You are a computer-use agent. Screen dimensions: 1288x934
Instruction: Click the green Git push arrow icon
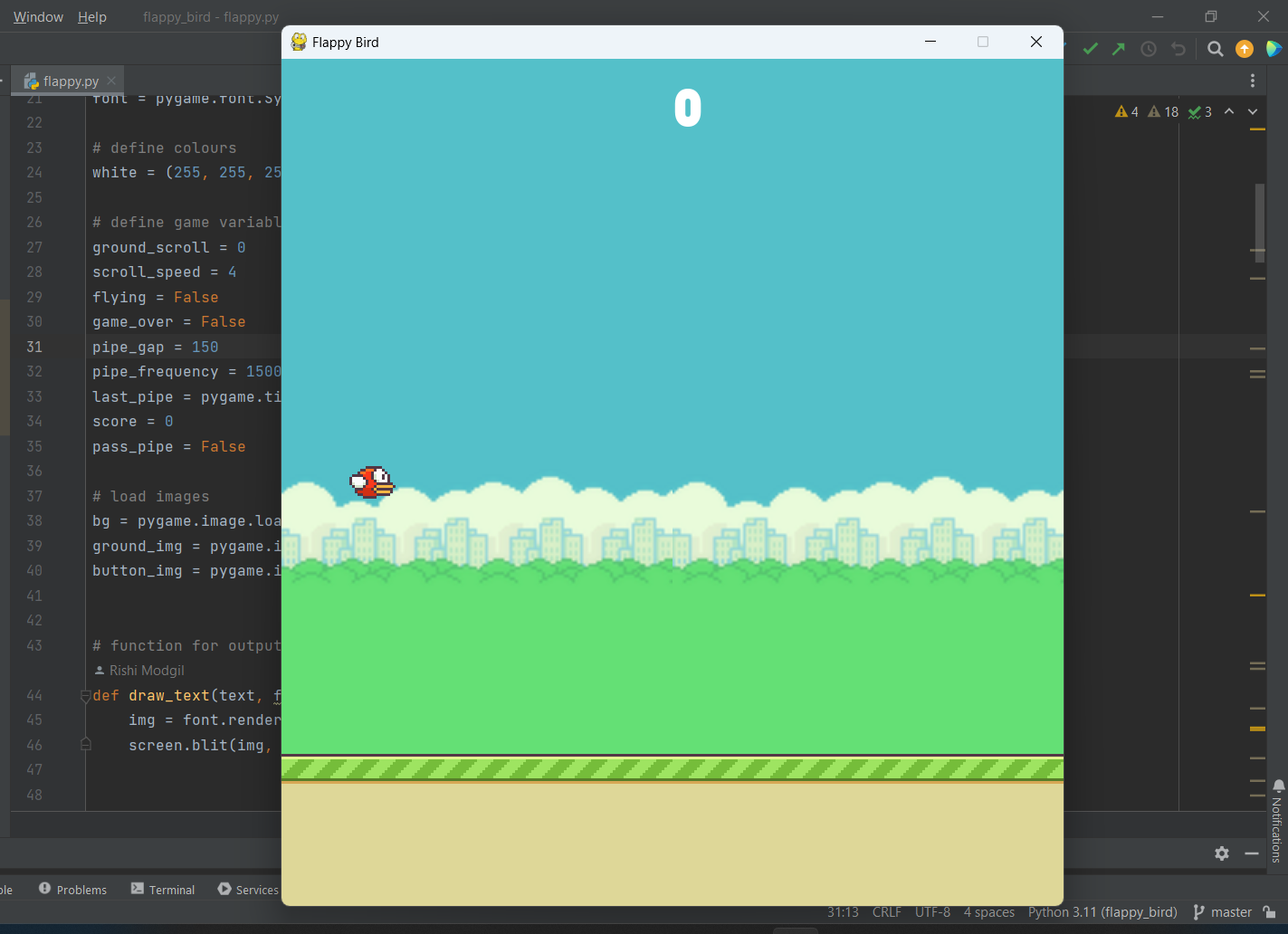(1119, 49)
